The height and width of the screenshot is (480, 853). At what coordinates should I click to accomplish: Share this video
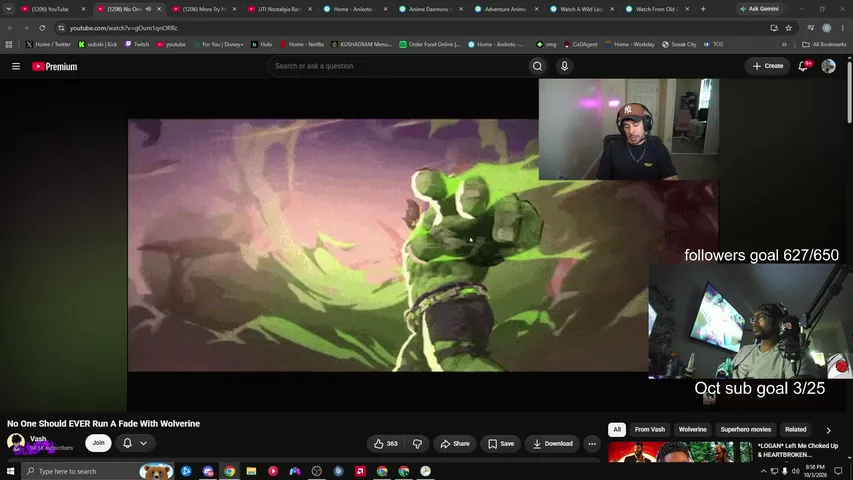tap(455, 444)
